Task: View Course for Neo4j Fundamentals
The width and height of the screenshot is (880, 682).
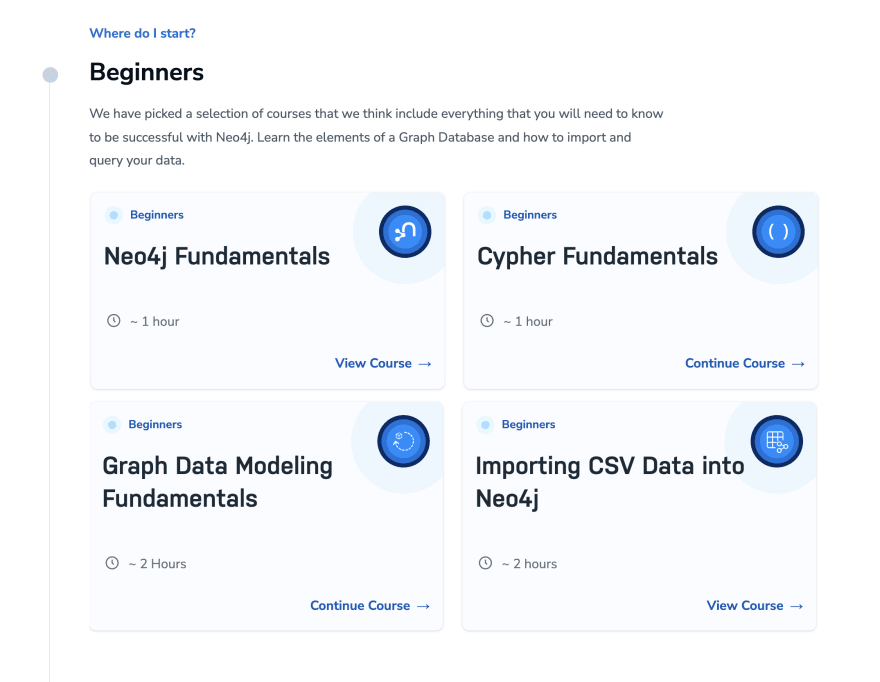Action: click(x=383, y=363)
